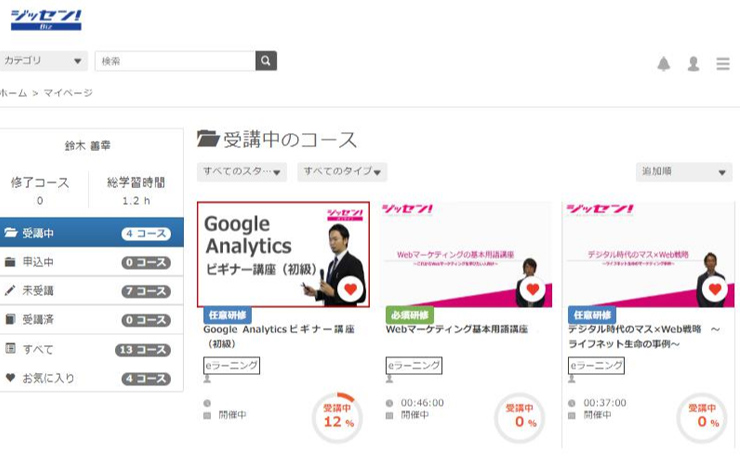Open the hamburger menu icon
Image resolution: width=740 pixels, height=456 pixels.
723,63
